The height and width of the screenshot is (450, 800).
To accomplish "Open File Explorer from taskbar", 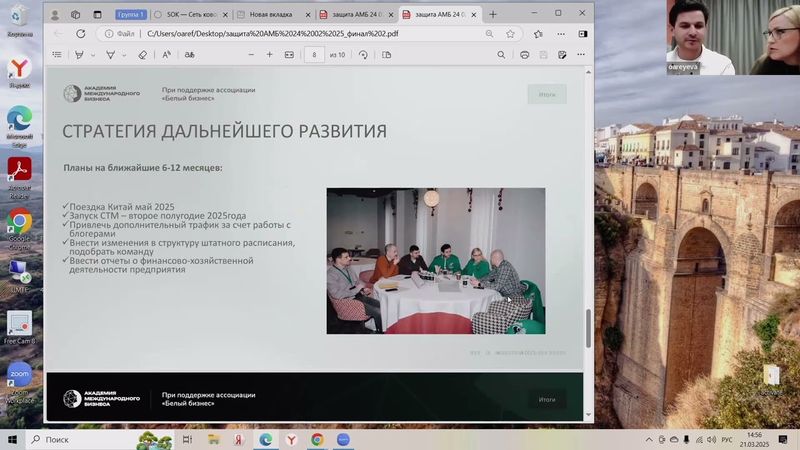I will (213, 439).
